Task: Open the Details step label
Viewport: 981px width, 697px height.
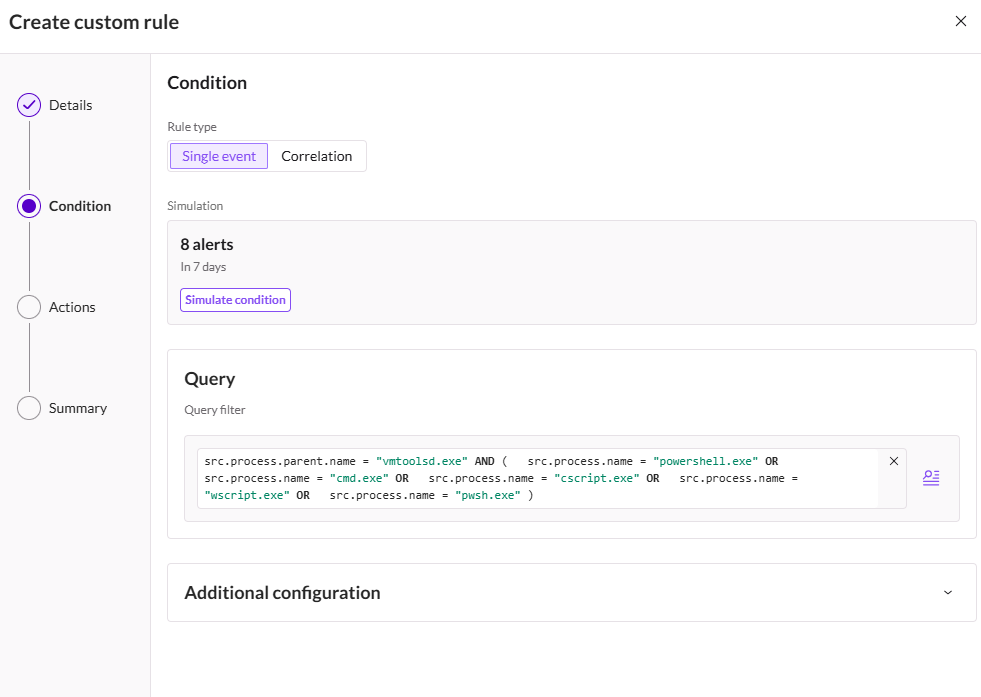Action: coord(71,105)
